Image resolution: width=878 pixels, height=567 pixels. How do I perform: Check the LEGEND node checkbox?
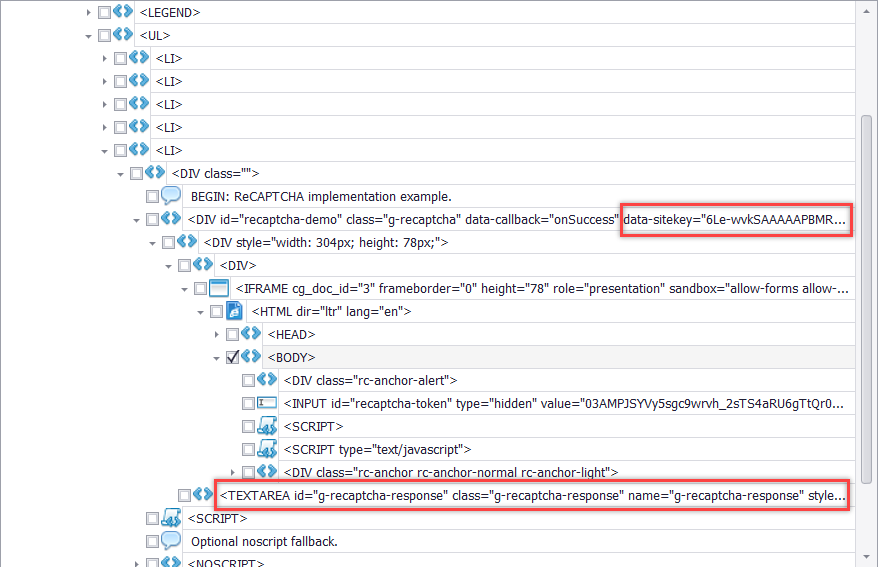pyautogui.click(x=104, y=12)
